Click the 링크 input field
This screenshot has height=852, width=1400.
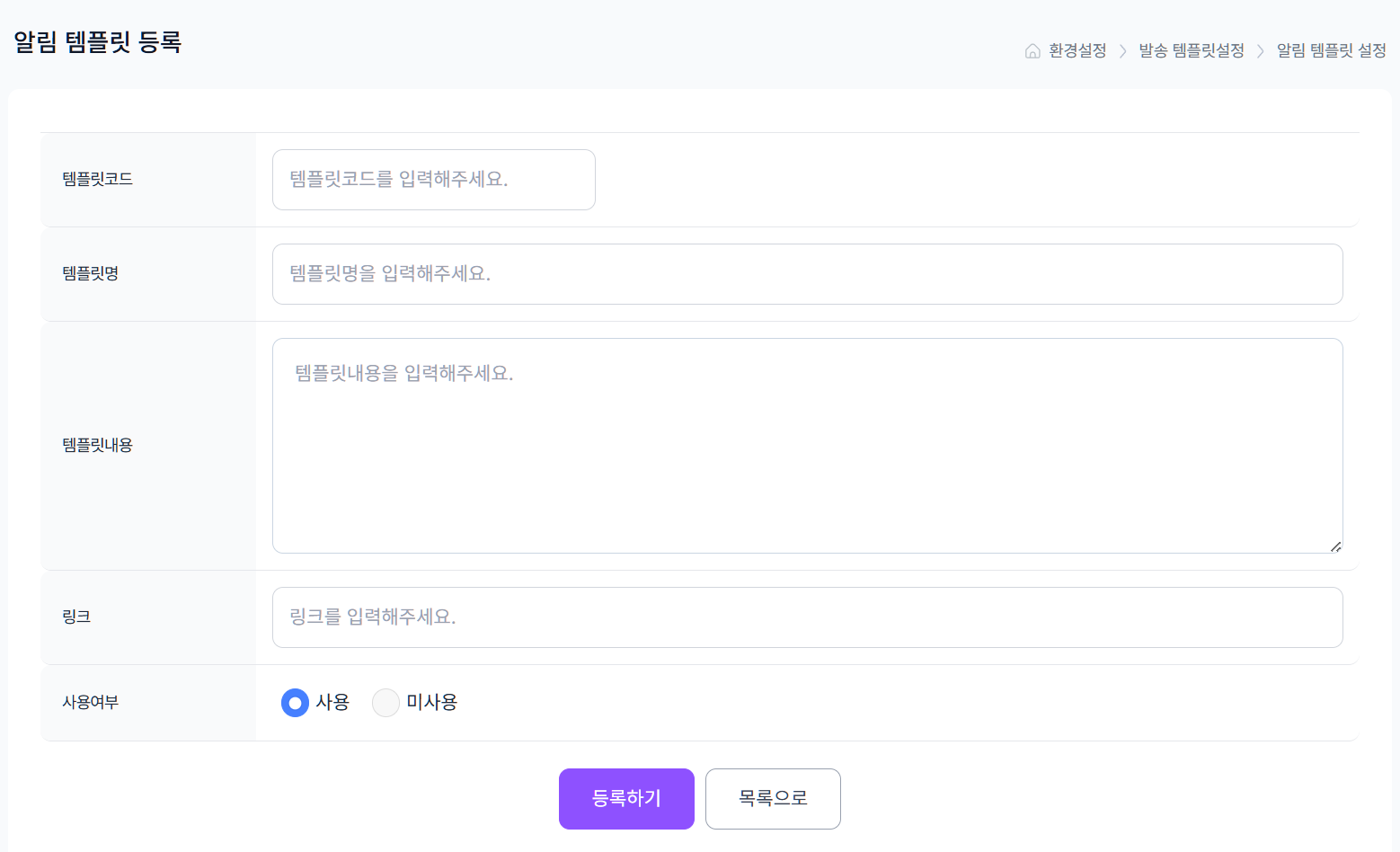click(806, 617)
